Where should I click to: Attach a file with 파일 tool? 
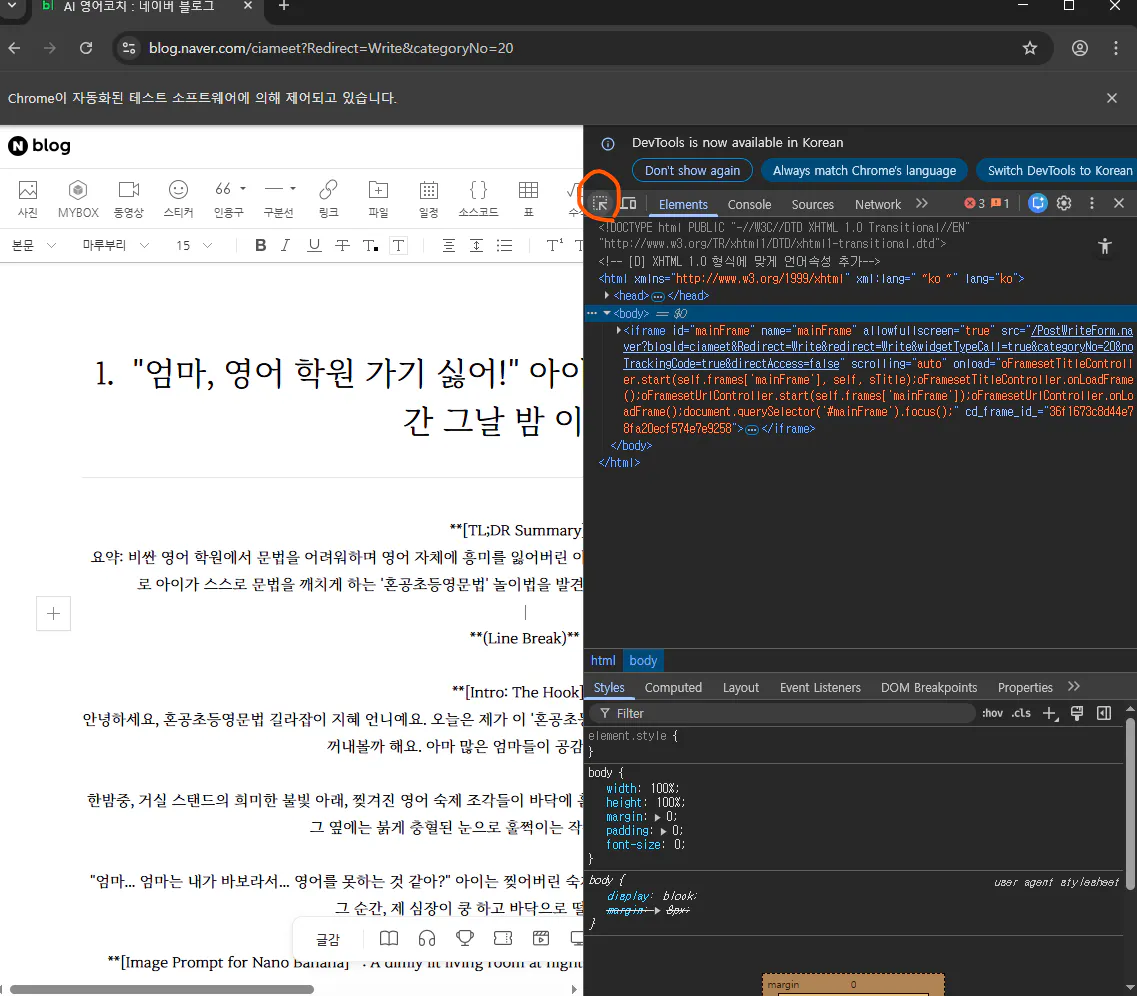pos(379,198)
